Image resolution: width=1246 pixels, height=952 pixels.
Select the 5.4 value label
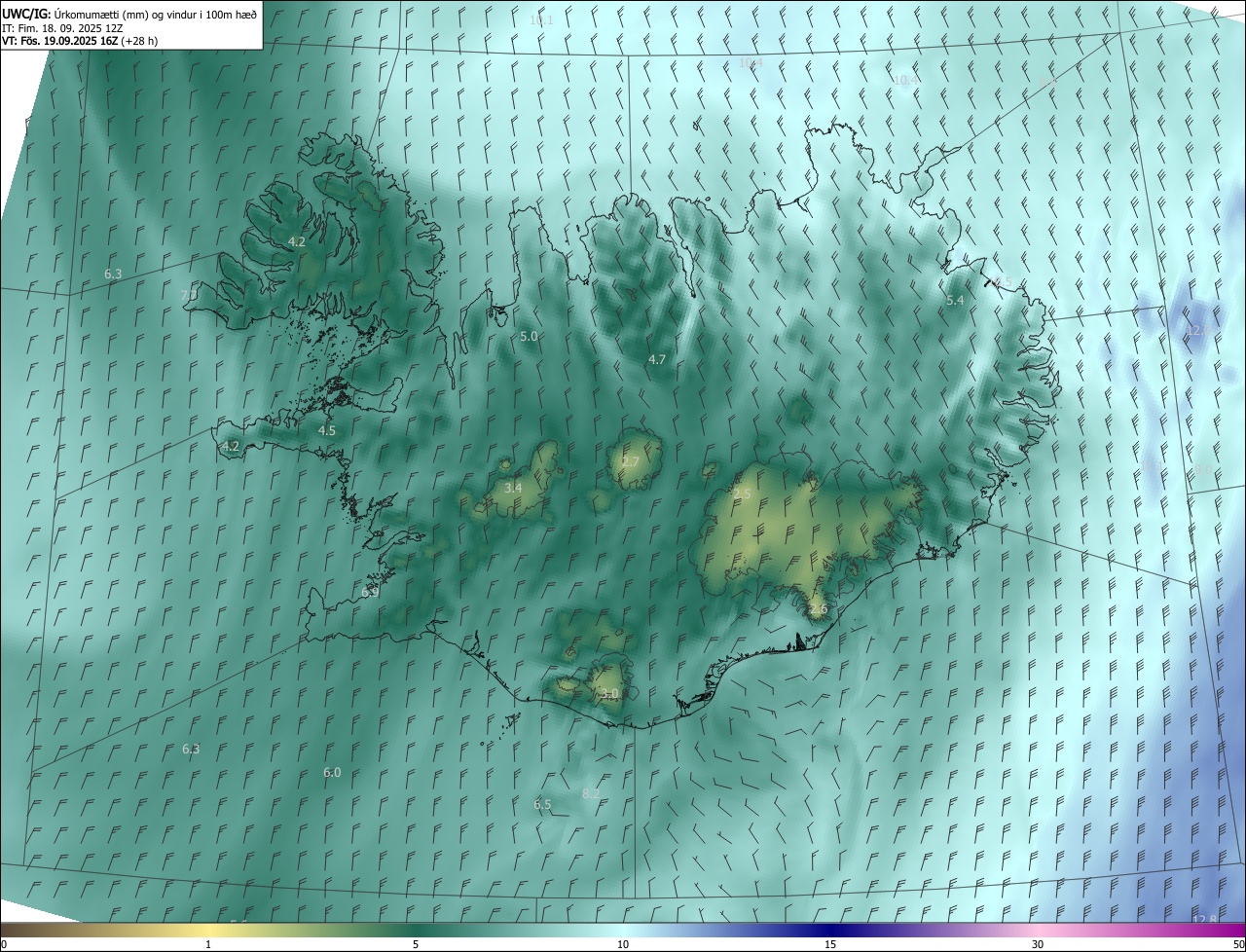tap(955, 301)
